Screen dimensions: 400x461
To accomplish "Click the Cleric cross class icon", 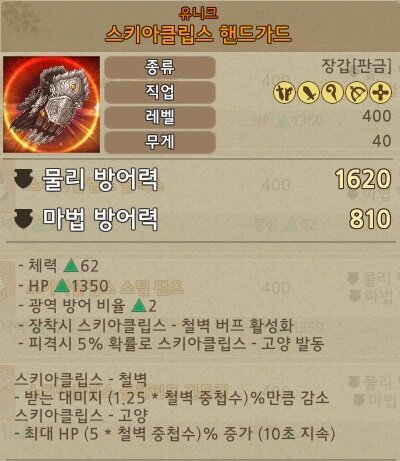I will (380, 93).
